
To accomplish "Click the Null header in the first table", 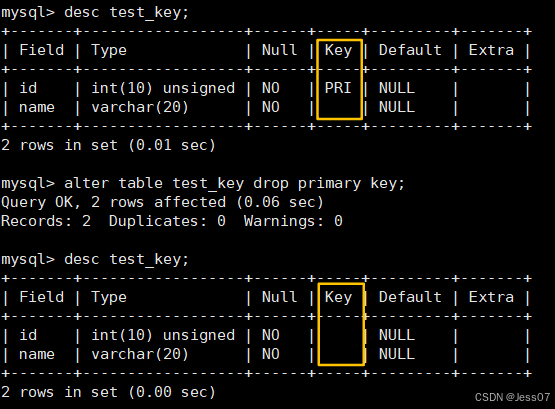I will coord(279,50).
